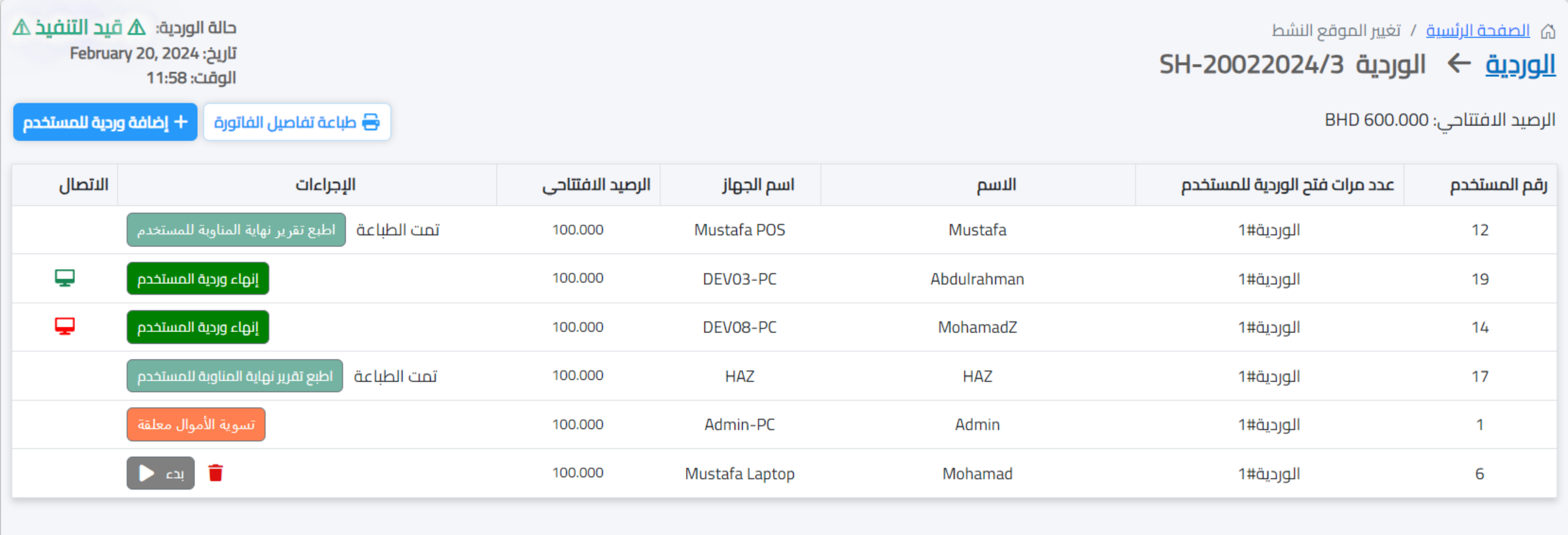Click the red trash icon in Mustafa Laptop's row
The image size is (1568, 535).
[x=216, y=473]
